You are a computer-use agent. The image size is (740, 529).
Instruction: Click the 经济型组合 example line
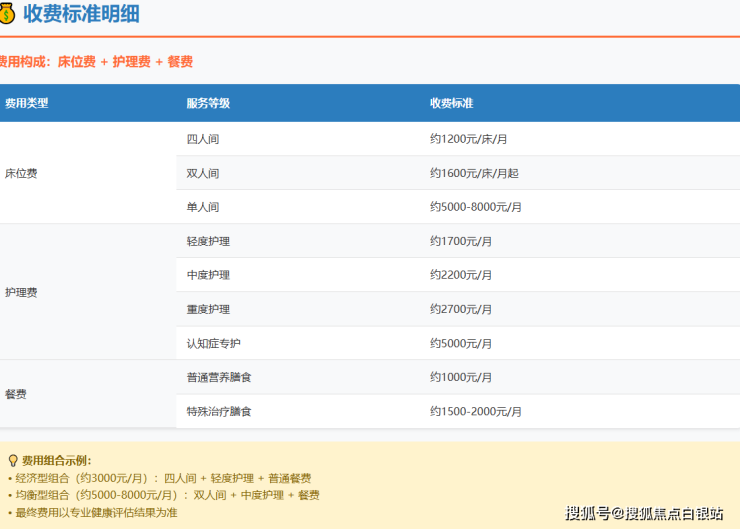tap(160, 478)
